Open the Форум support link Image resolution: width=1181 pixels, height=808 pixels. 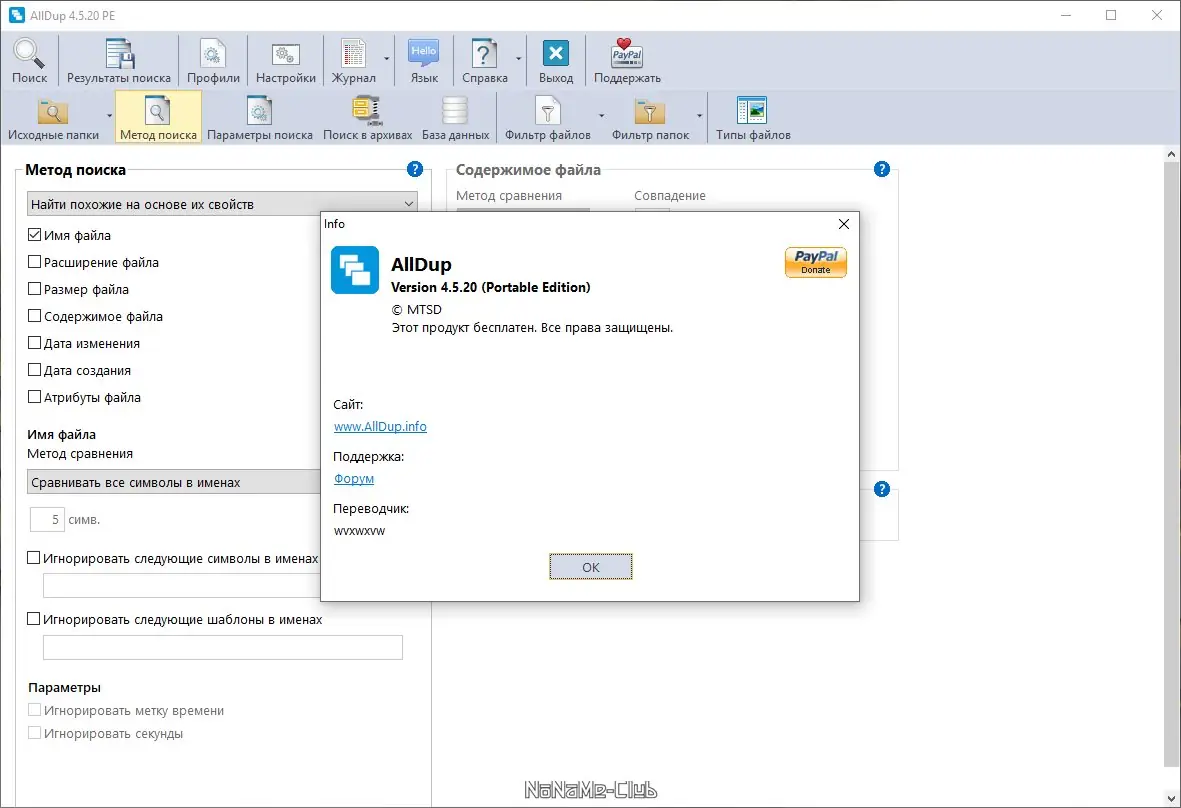click(354, 478)
